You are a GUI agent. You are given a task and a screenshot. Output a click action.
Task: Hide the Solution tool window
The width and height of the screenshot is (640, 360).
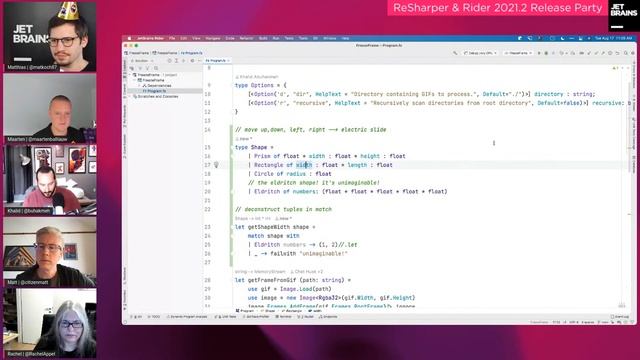[199, 60]
